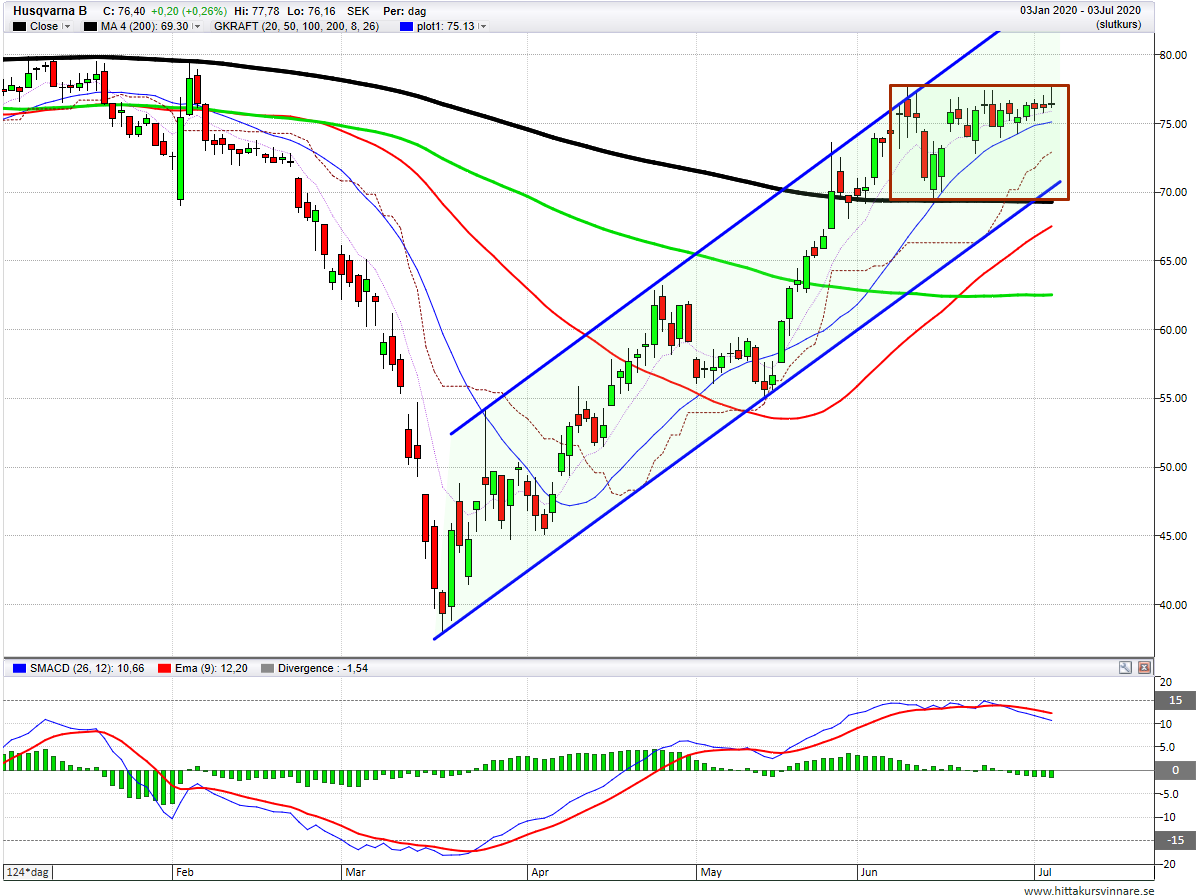Click the Ema (9): 12,20 label
Viewport: 1199px width, 896px height.
(x=211, y=668)
